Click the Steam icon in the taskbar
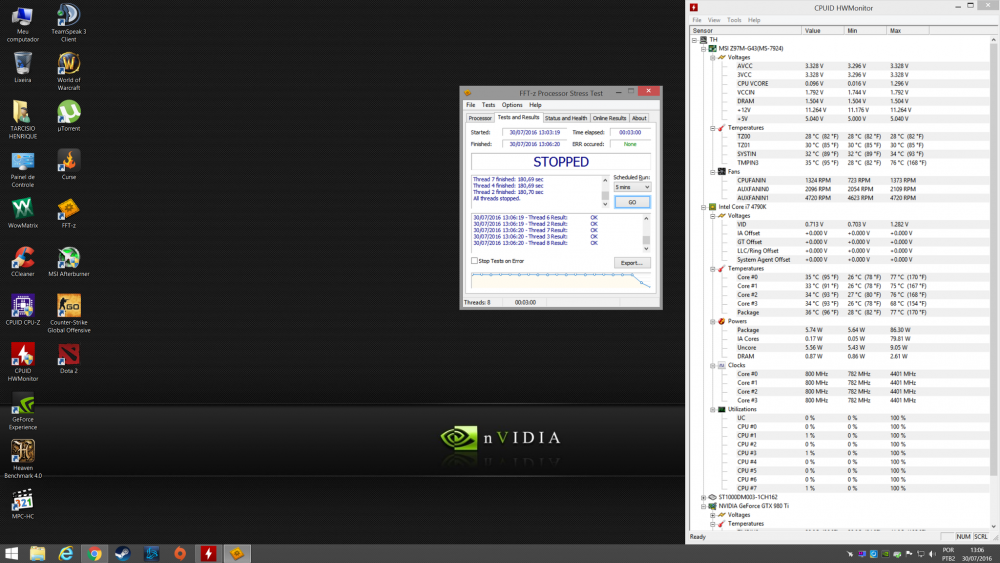Viewport: 1000px width, 563px height. pyautogui.click(x=123, y=553)
